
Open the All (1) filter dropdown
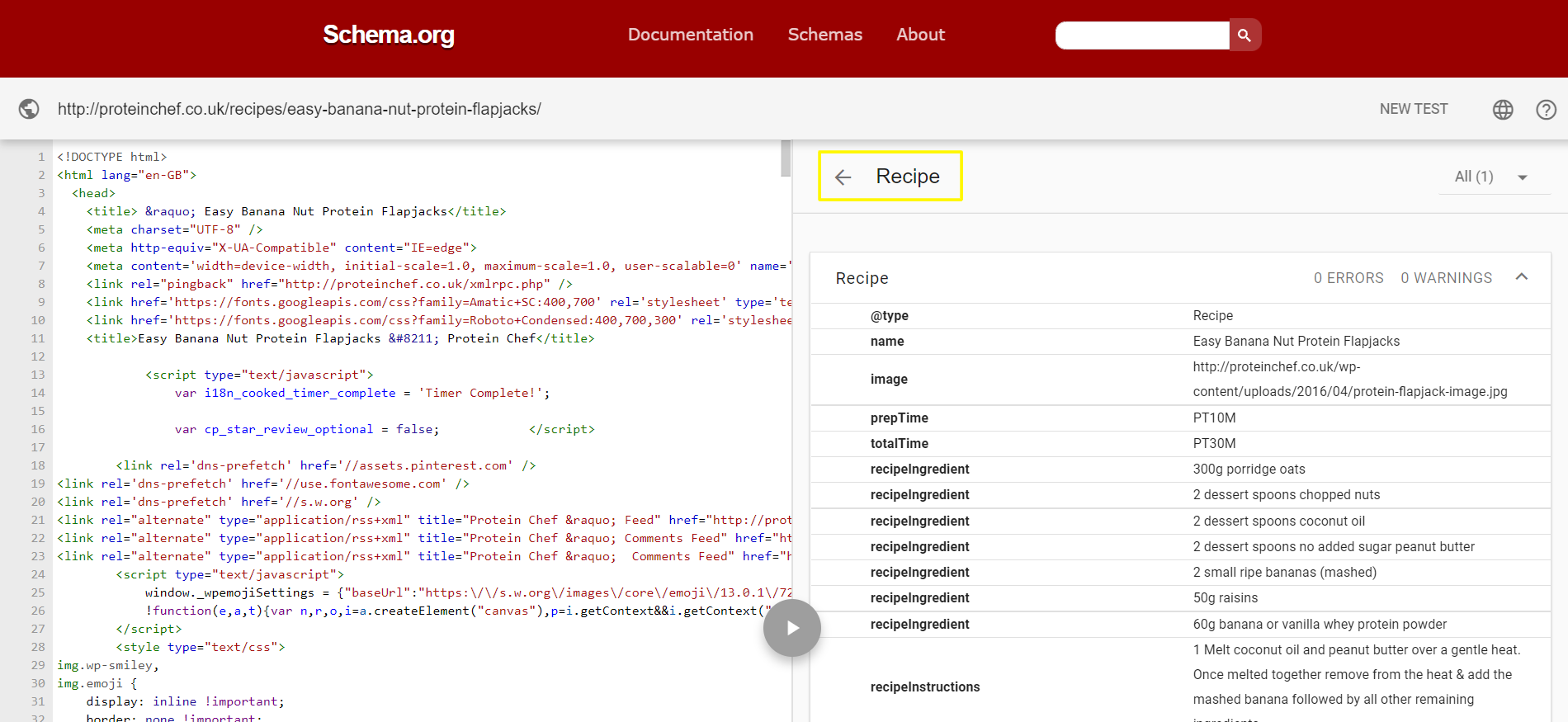pos(1494,177)
